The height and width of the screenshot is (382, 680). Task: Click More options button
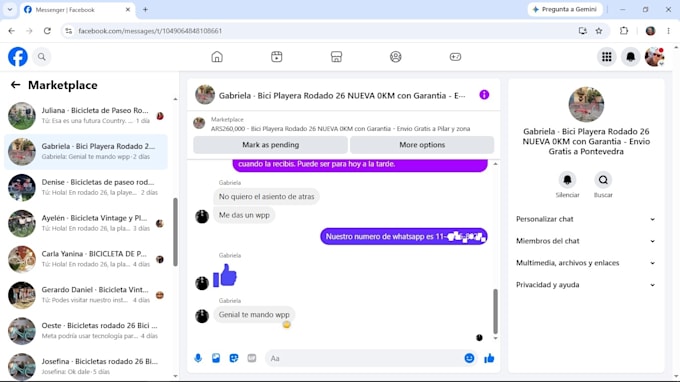click(422, 145)
